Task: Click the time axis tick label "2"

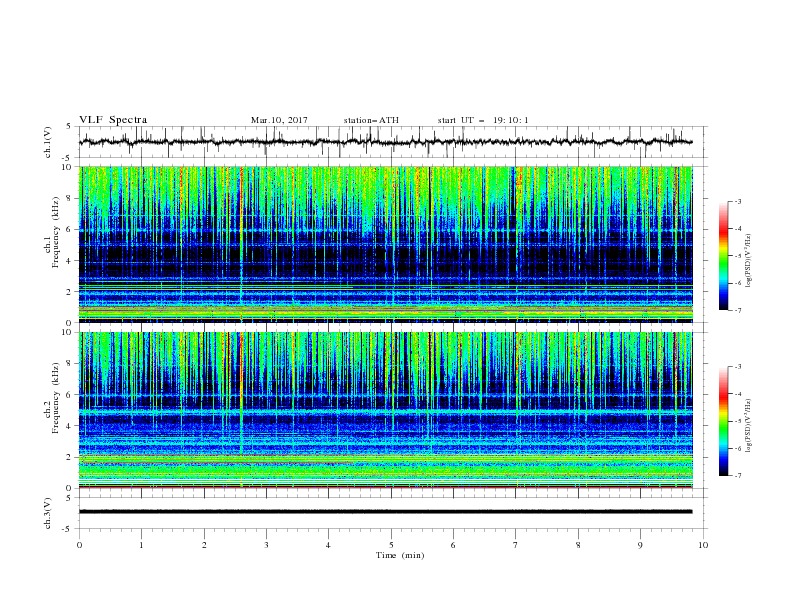Action: [204, 545]
